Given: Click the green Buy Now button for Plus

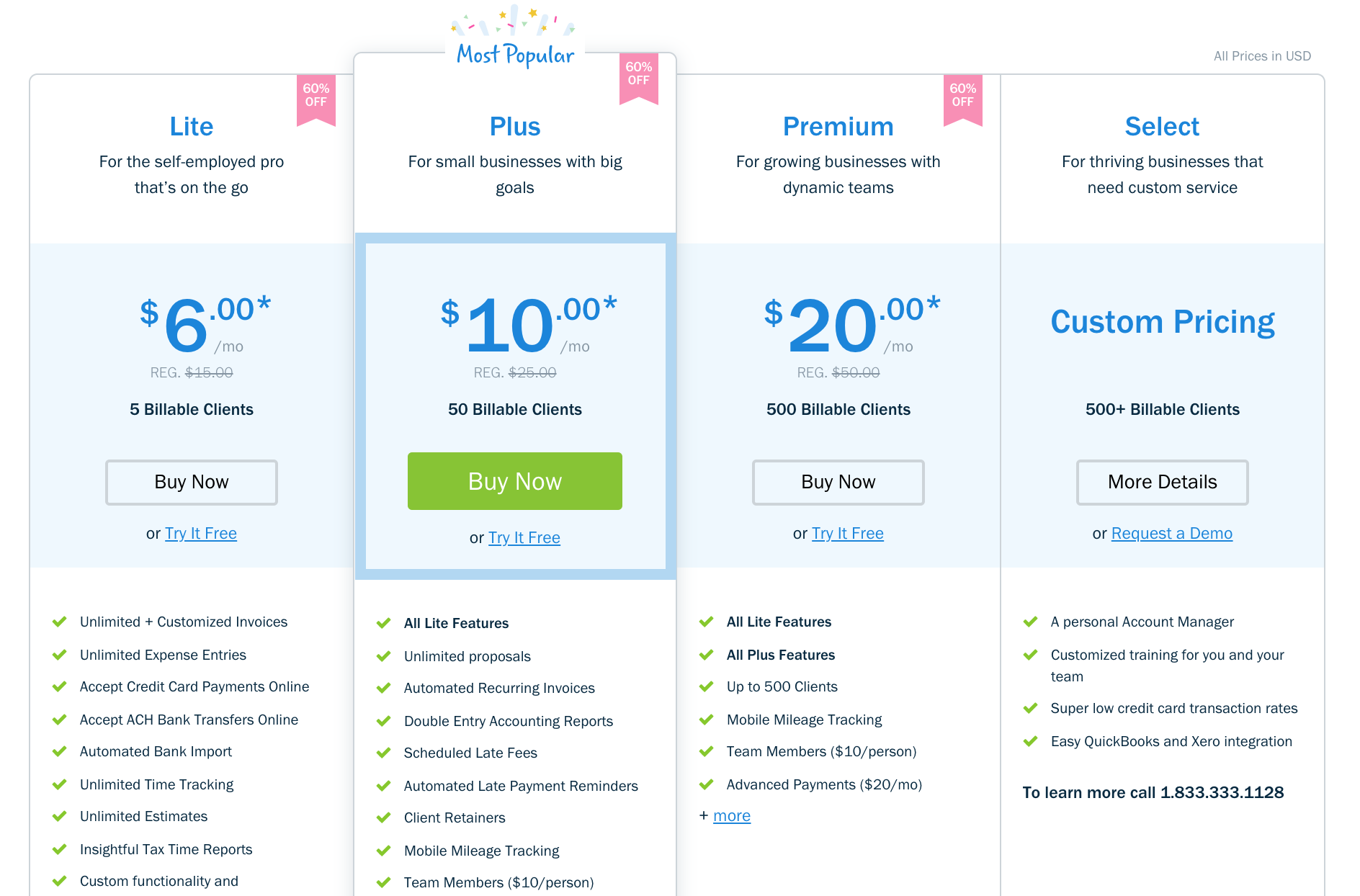Looking at the screenshot, I should point(515,481).
